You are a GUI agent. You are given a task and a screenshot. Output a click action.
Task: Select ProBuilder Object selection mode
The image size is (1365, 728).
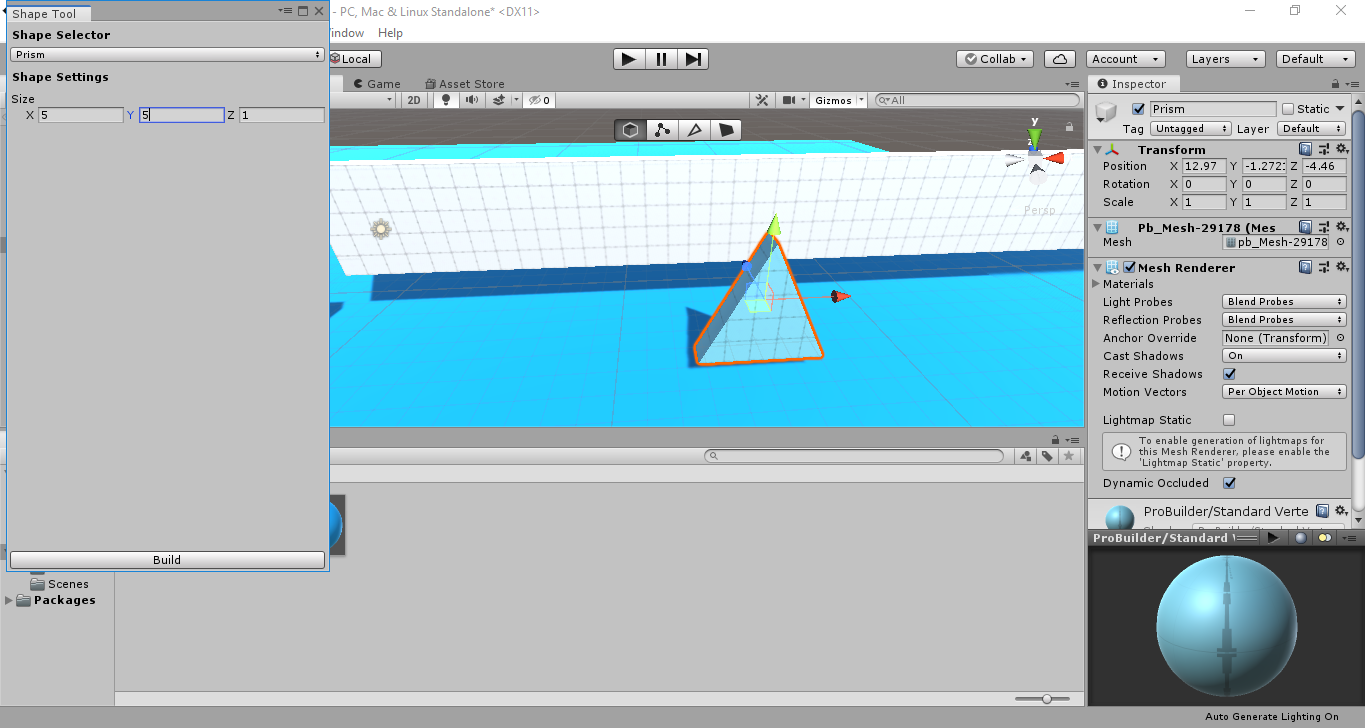pos(630,129)
